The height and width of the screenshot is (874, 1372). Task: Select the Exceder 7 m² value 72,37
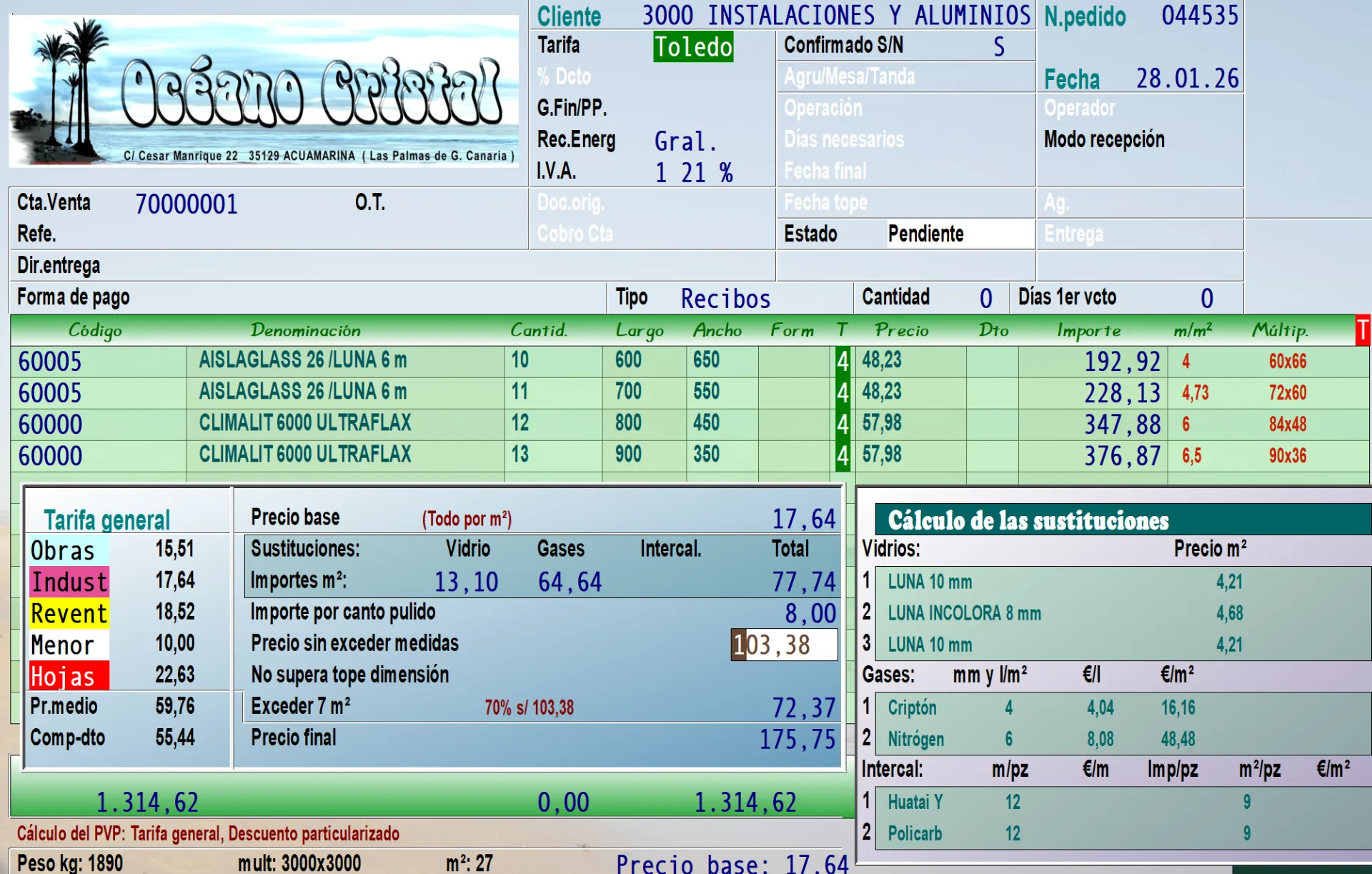point(804,708)
